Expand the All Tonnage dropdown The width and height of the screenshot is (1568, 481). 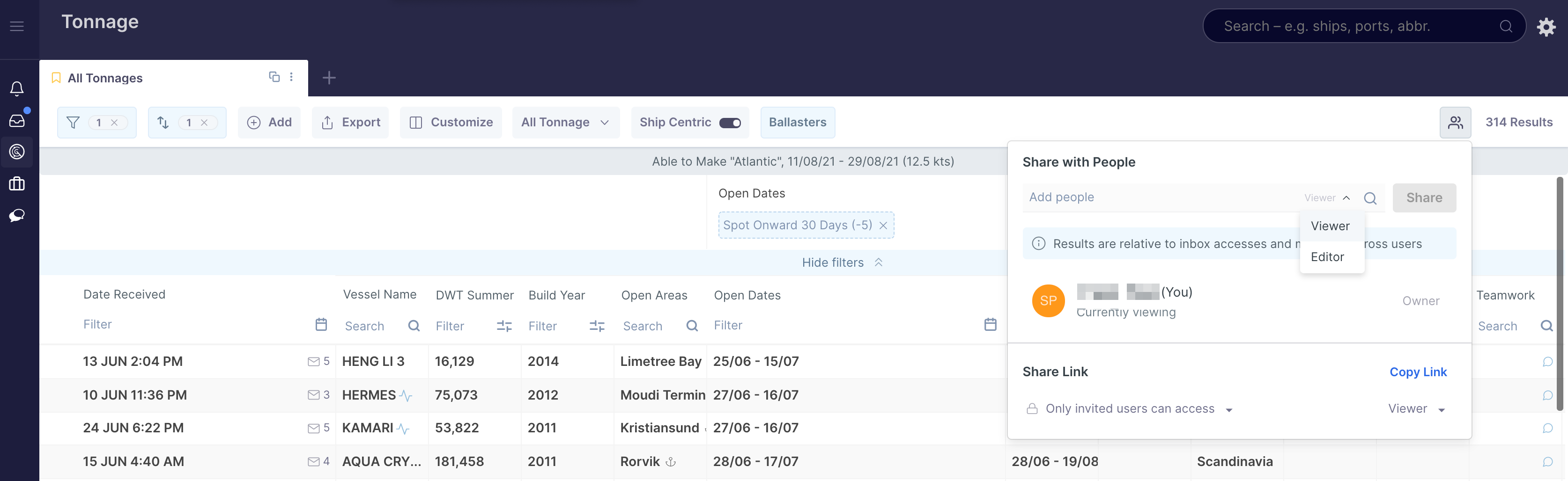(565, 123)
